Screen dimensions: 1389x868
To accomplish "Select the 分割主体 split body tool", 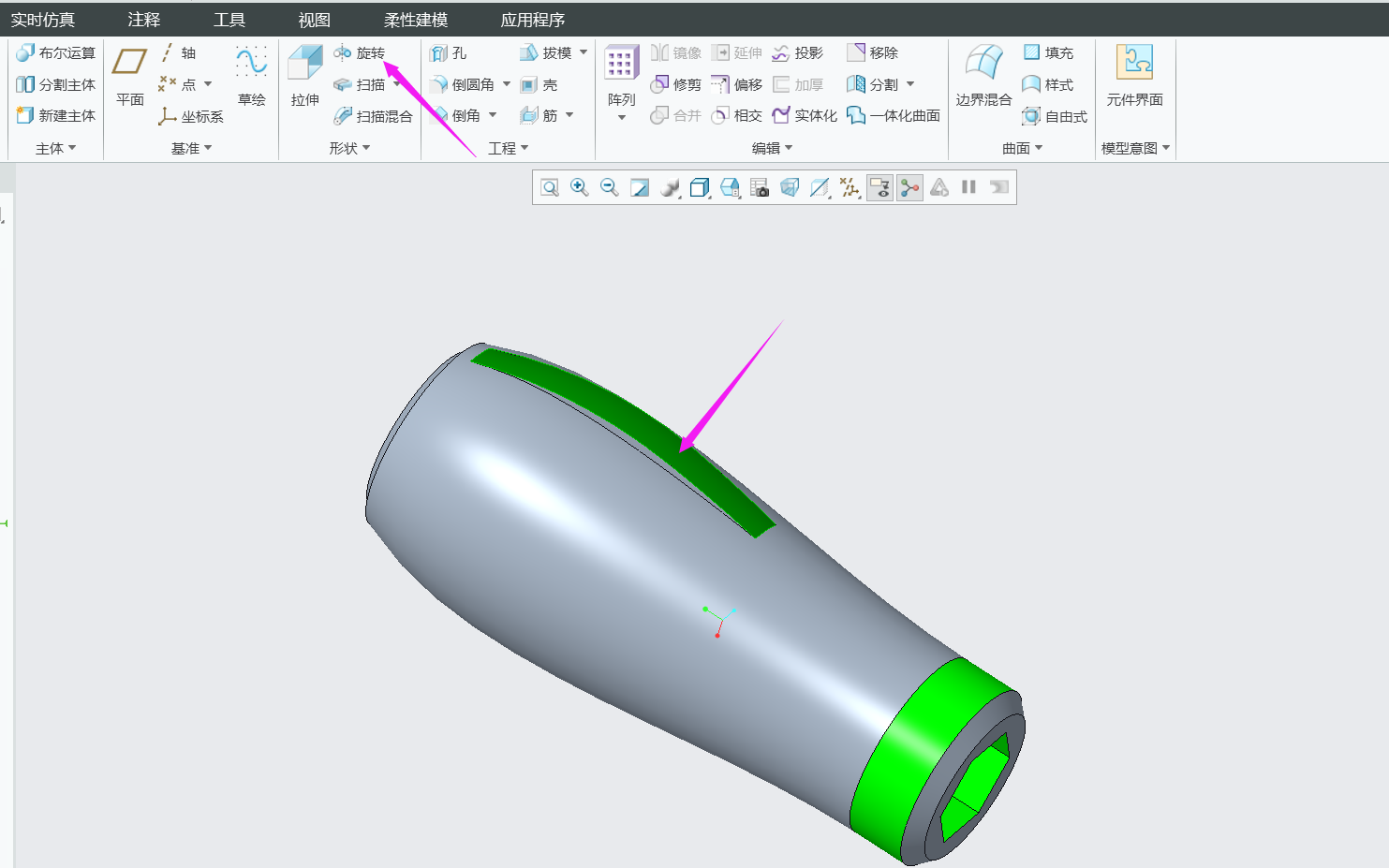I will (55, 85).
